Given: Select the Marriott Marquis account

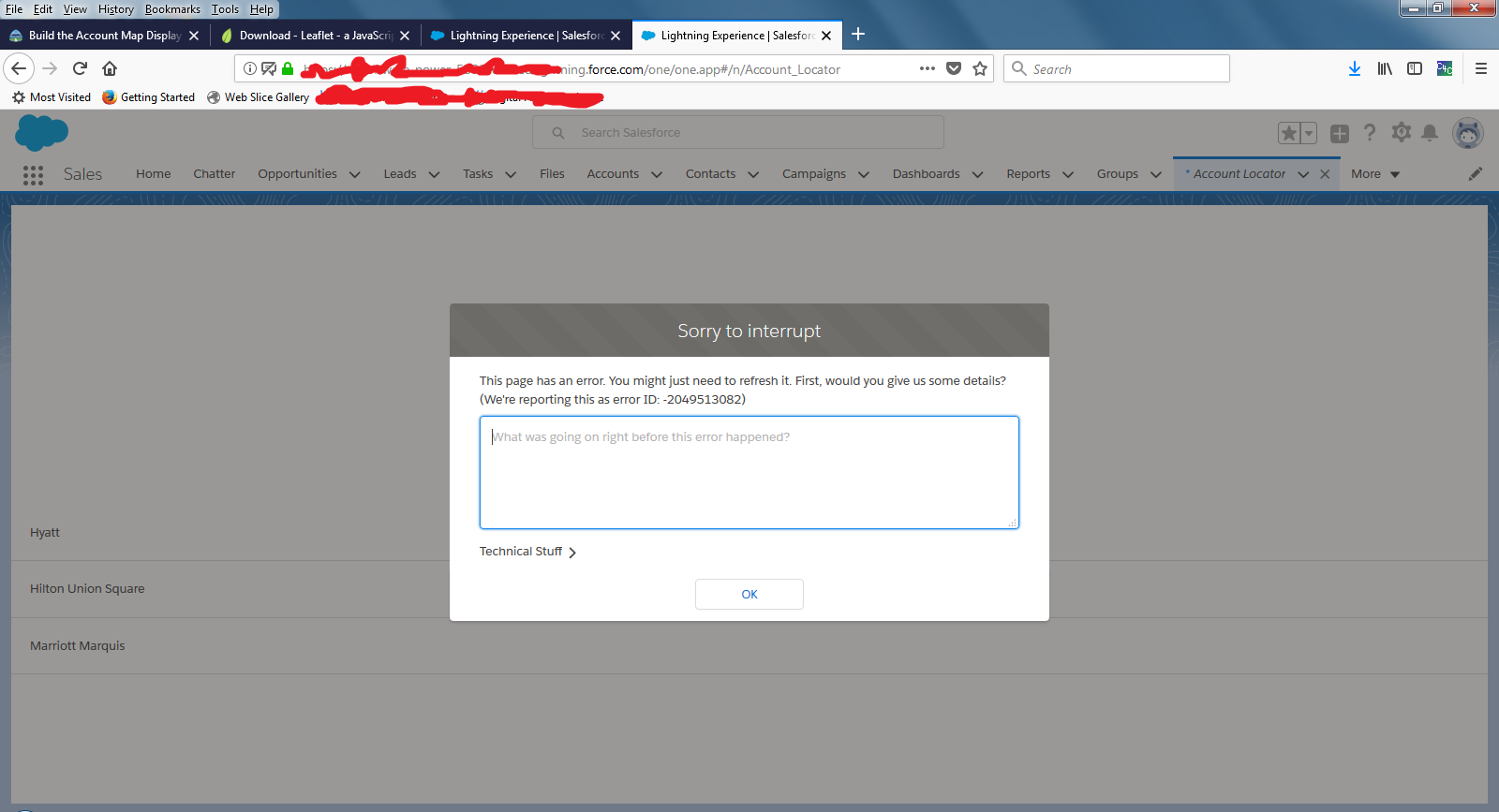Looking at the screenshot, I should [x=749, y=646].
